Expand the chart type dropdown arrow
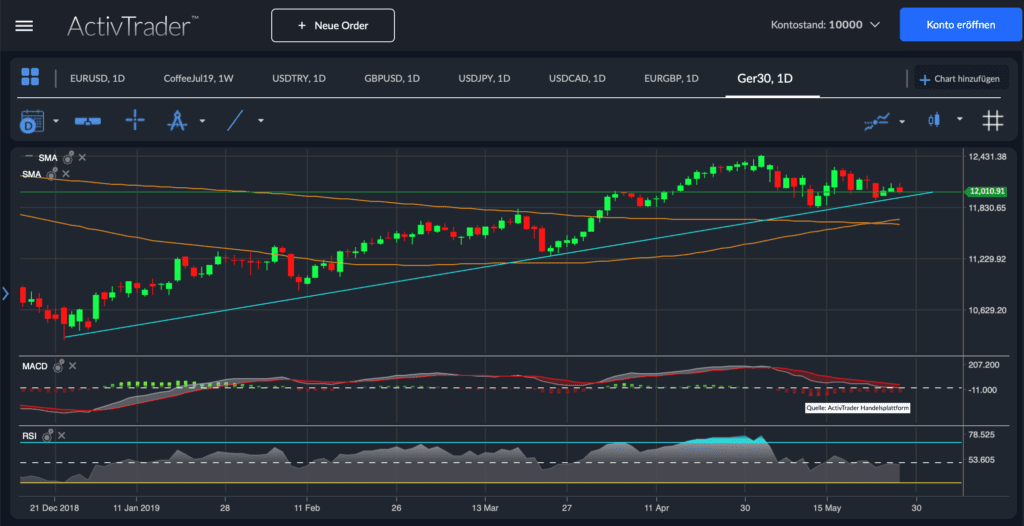This screenshot has height=526, width=1024. (959, 119)
